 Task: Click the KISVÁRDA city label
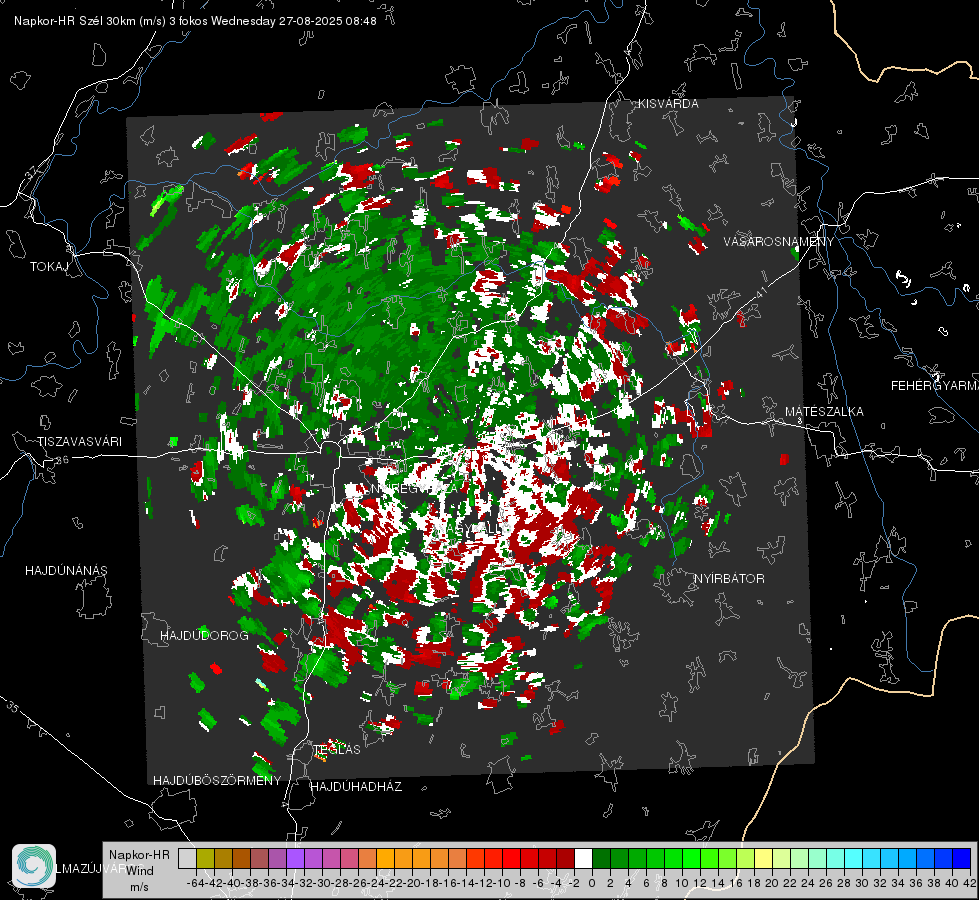pos(668,104)
